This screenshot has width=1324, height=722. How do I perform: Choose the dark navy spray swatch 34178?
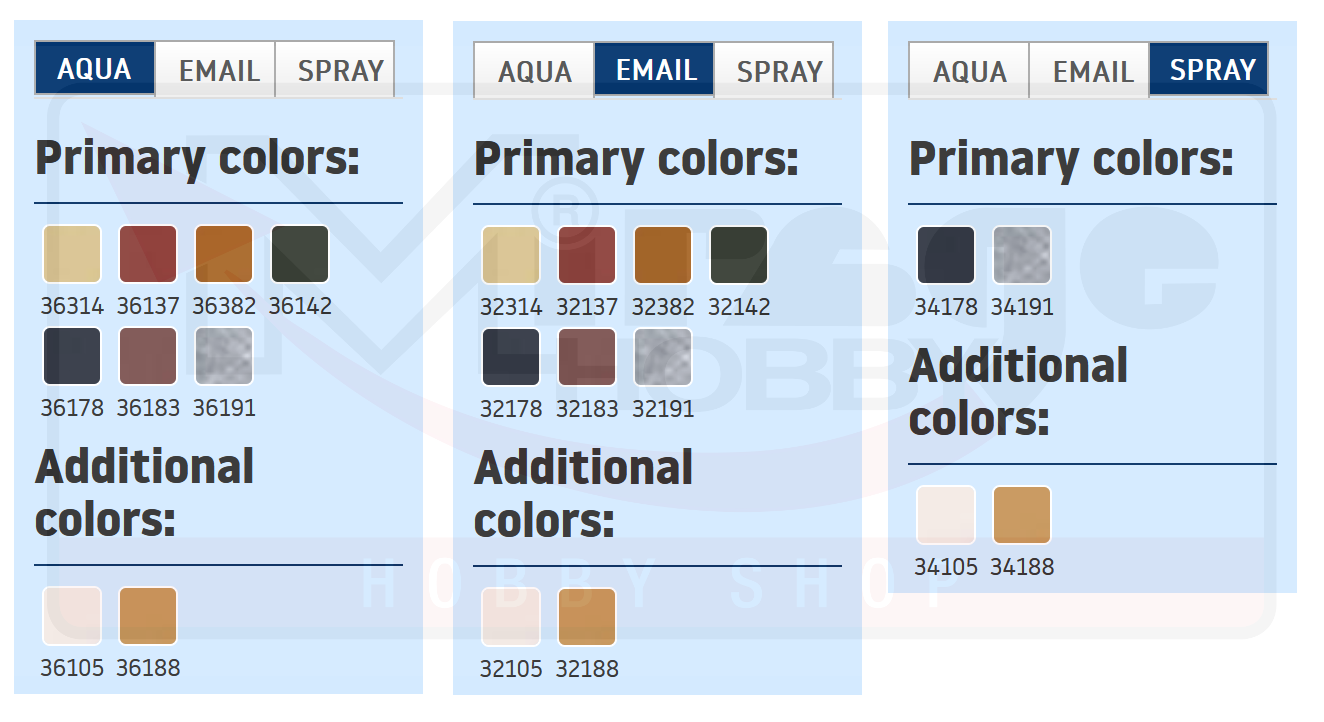[946, 255]
